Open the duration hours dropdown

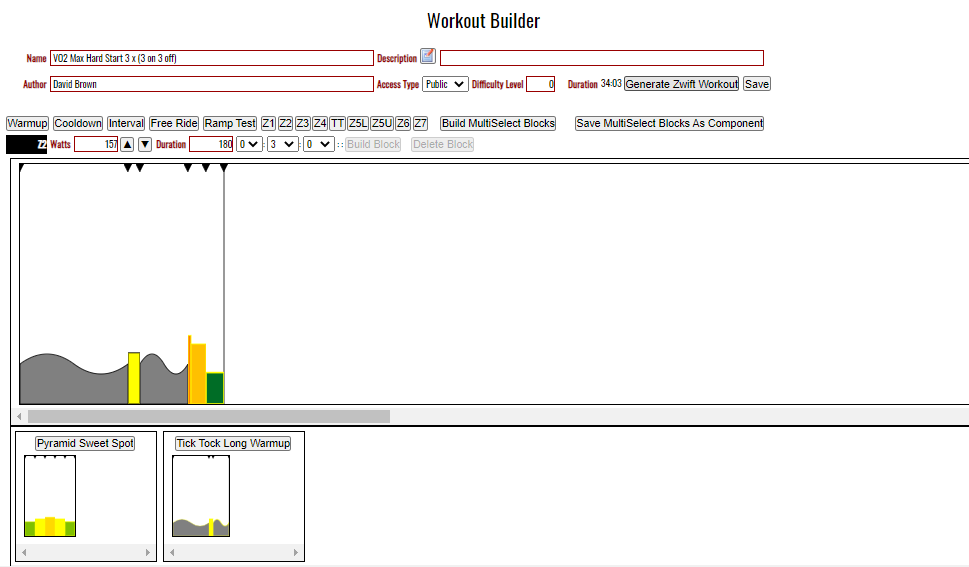pyautogui.click(x=248, y=144)
